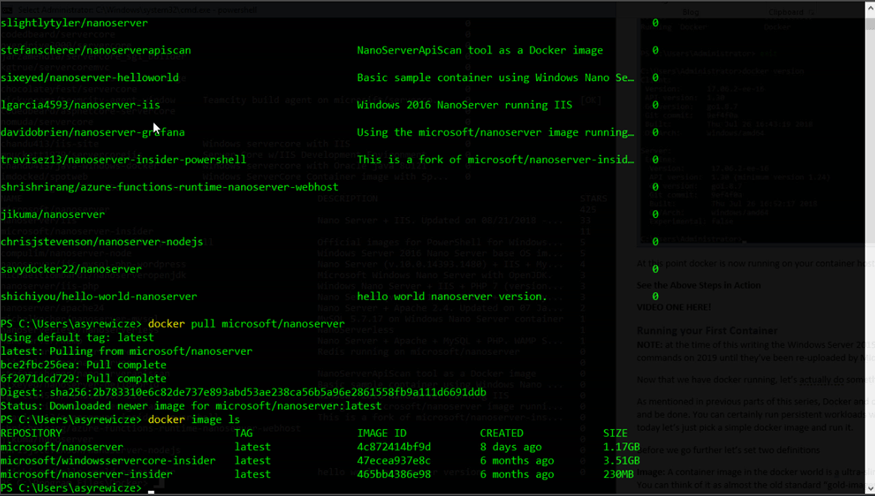Click the 'Using default tag: latest' line
This screenshot has width=875, height=496.
[77, 338]
